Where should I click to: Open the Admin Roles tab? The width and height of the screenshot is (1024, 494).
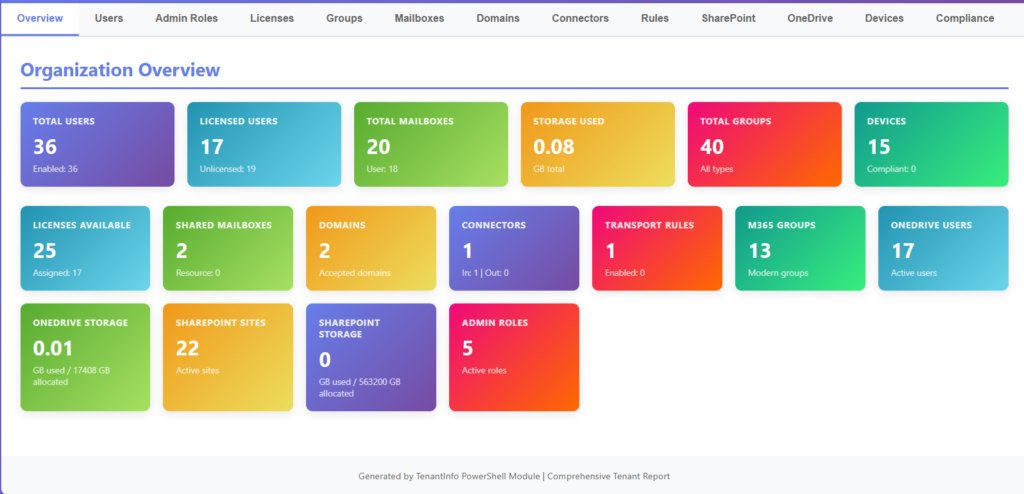[x=186, y=18]
